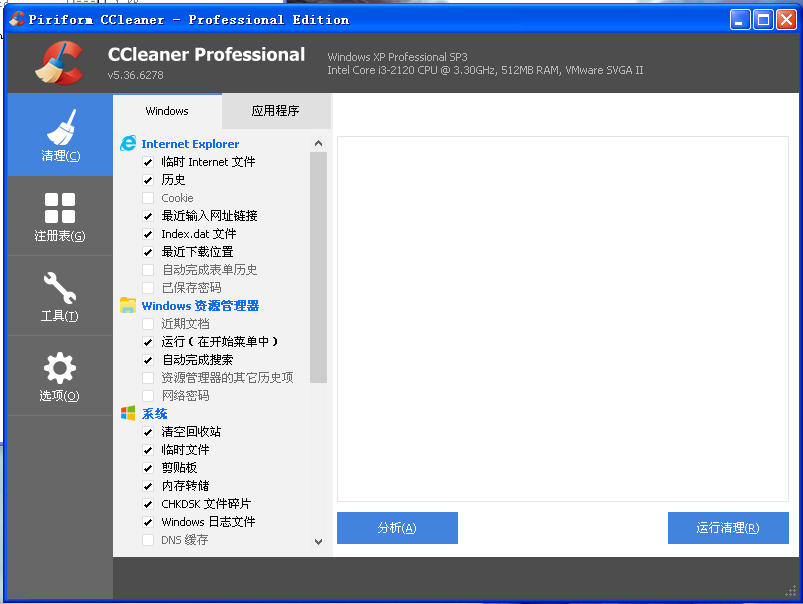Uncheck 最近下载位置
This screenshot has width=803, height=604.
[x=148, y=252]
